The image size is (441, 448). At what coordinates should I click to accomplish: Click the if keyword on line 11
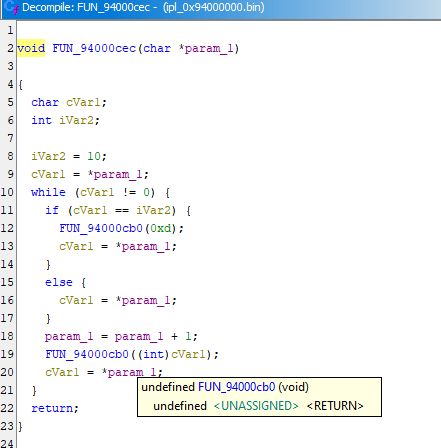(52, 210)
